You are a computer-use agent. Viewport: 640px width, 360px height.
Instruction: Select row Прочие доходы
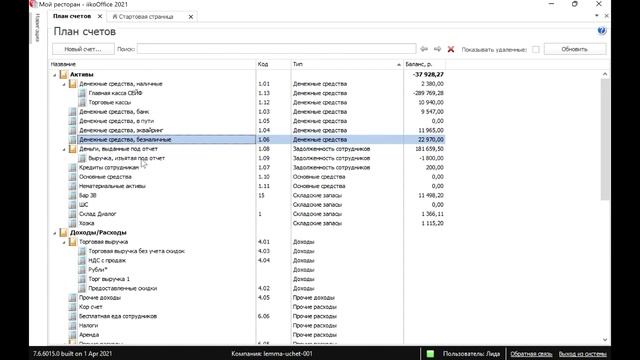pos(247,298)
